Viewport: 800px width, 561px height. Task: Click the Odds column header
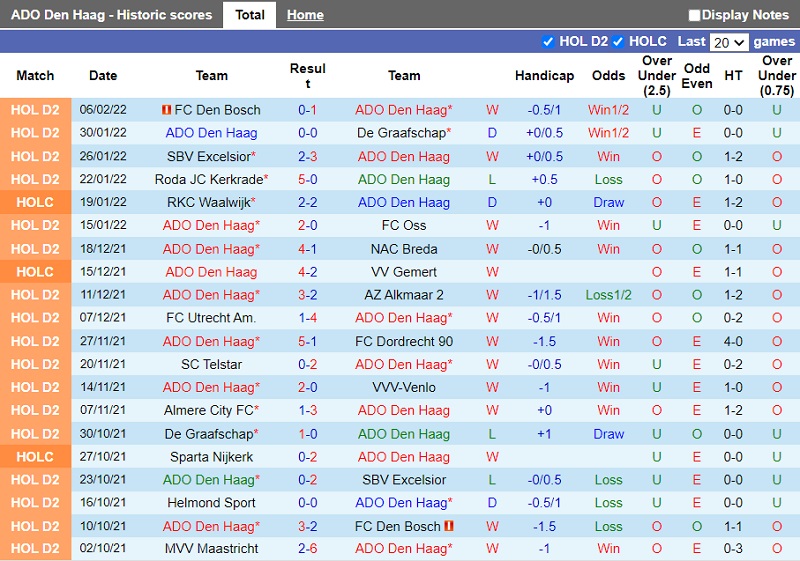pos(608,75)
